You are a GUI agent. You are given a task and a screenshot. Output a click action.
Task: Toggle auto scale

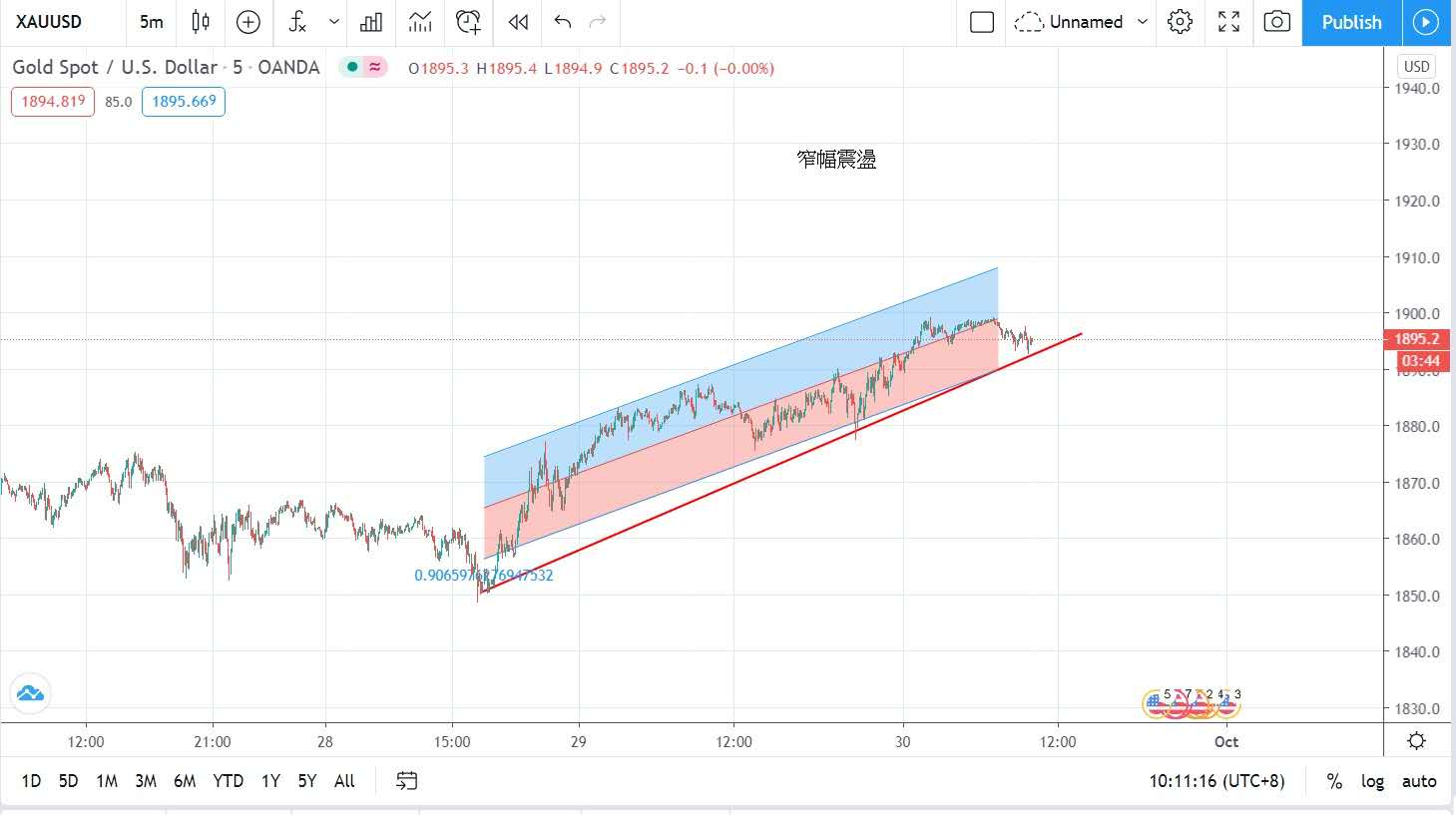[1418, 781]
